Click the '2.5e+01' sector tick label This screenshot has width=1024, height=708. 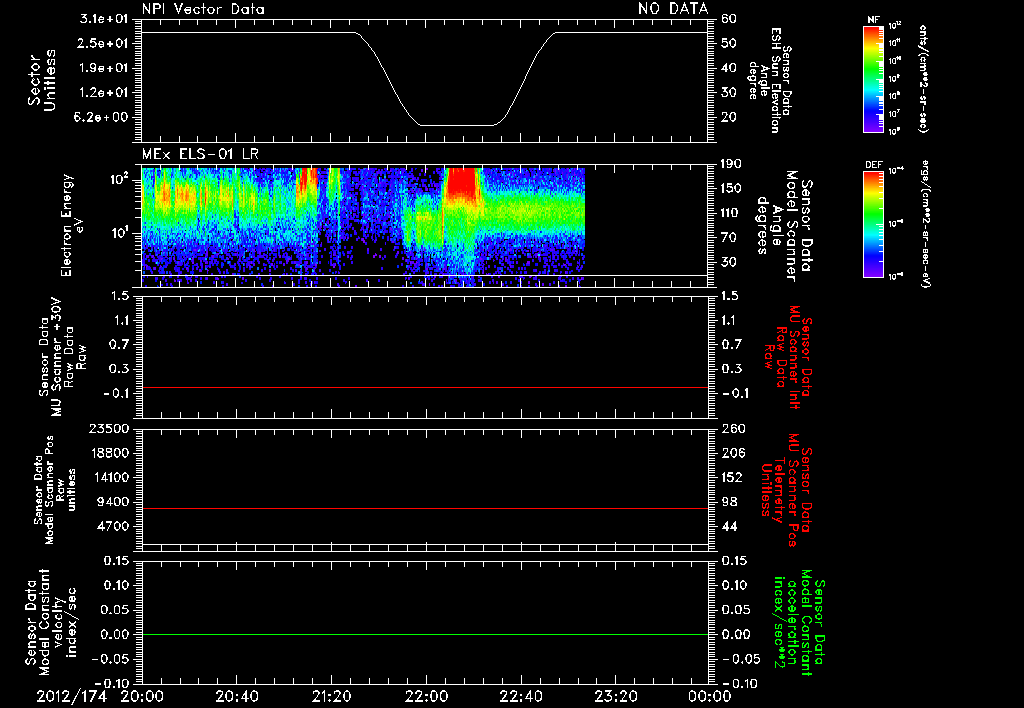pyautogui.click(x=104, y=43)
